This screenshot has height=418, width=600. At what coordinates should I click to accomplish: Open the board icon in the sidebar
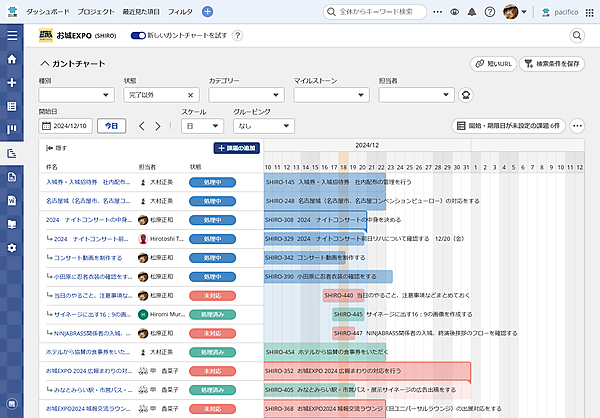coord(12,130)
